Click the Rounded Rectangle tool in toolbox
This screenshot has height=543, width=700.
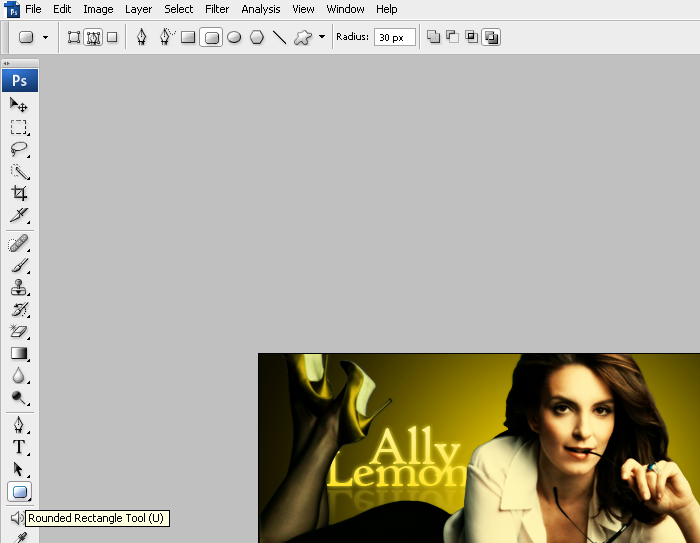click(x=20, y=492)
